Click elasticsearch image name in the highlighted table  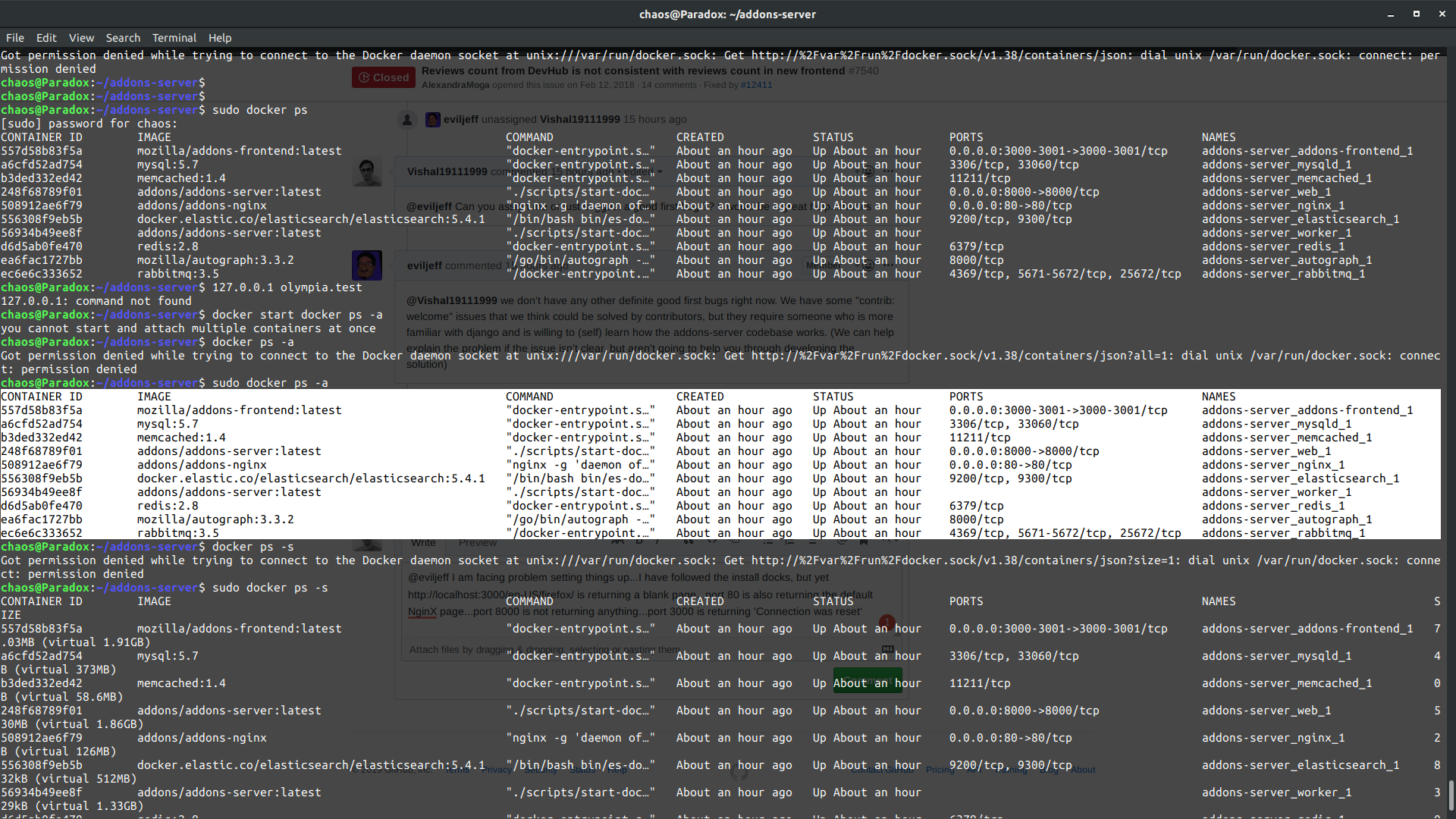(x=311, y=479)
